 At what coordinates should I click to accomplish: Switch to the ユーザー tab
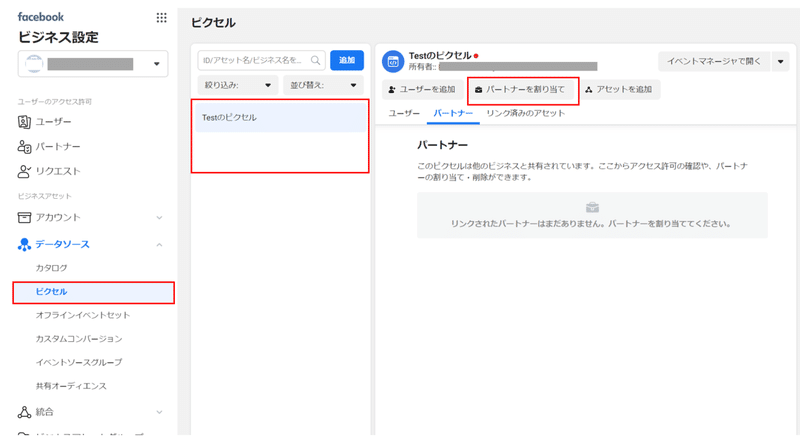click(404, 113)
